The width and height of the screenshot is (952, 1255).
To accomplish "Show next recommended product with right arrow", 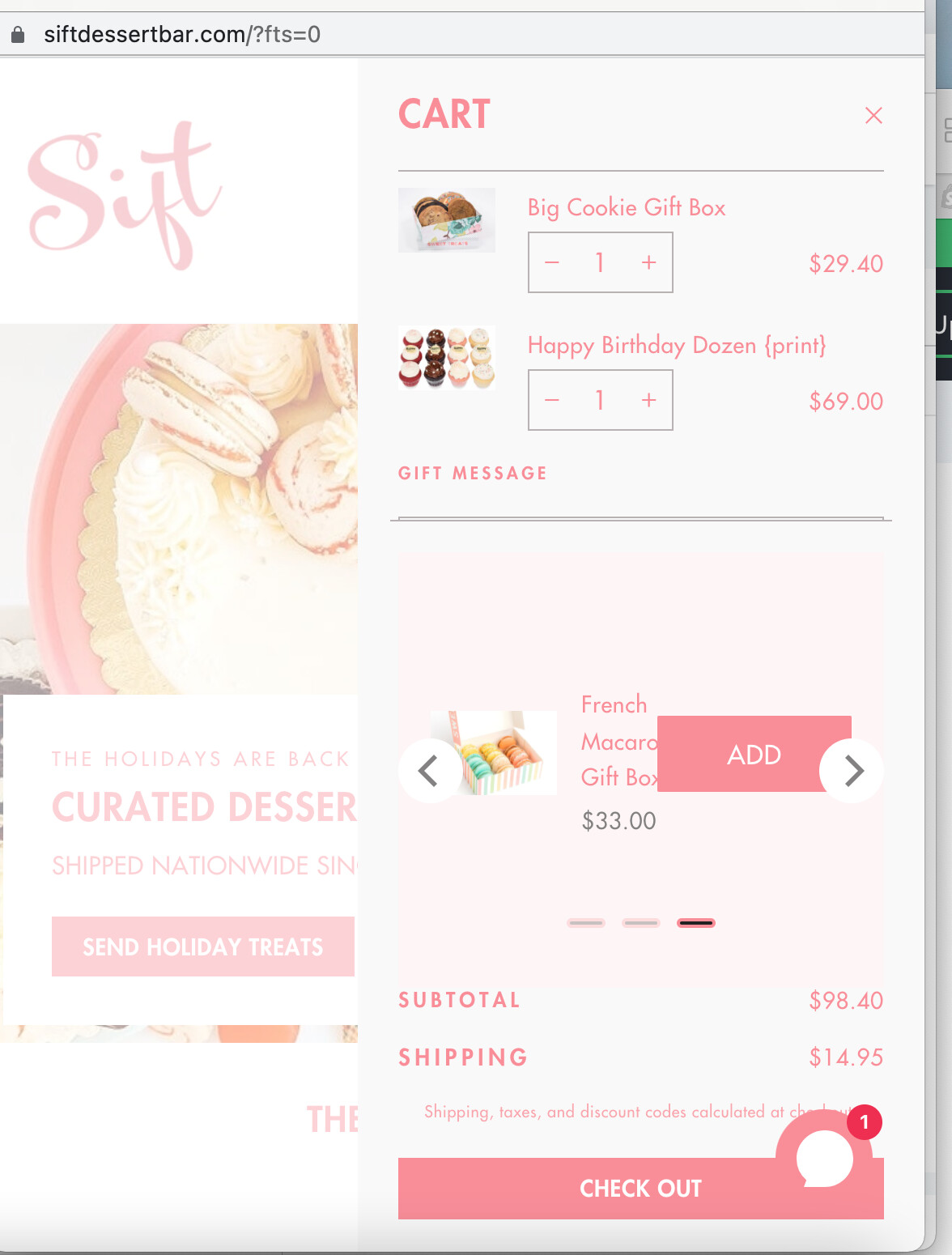I will pyautogui.click(x=852, y=771).
